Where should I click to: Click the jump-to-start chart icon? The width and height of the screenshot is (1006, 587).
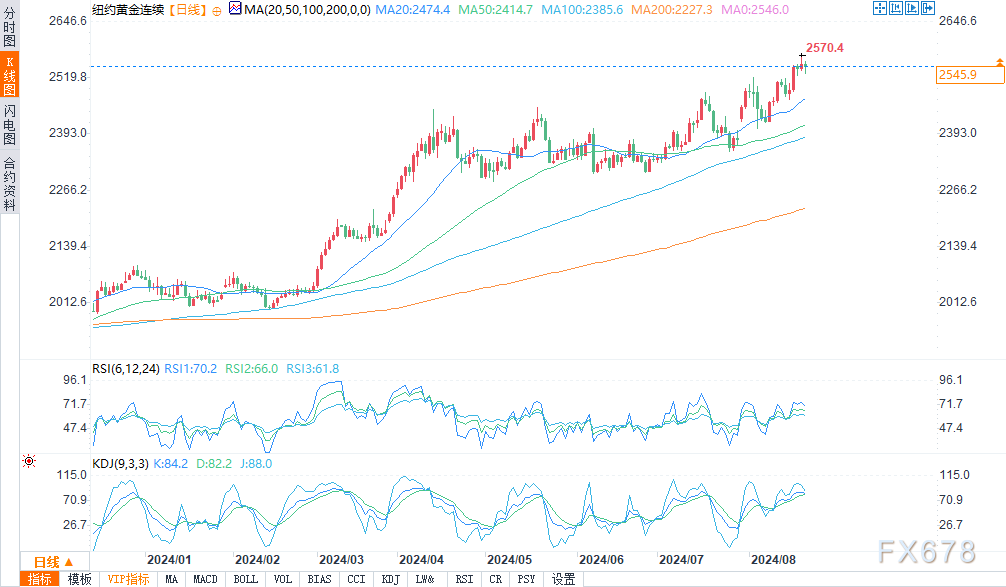pos(896,8)
